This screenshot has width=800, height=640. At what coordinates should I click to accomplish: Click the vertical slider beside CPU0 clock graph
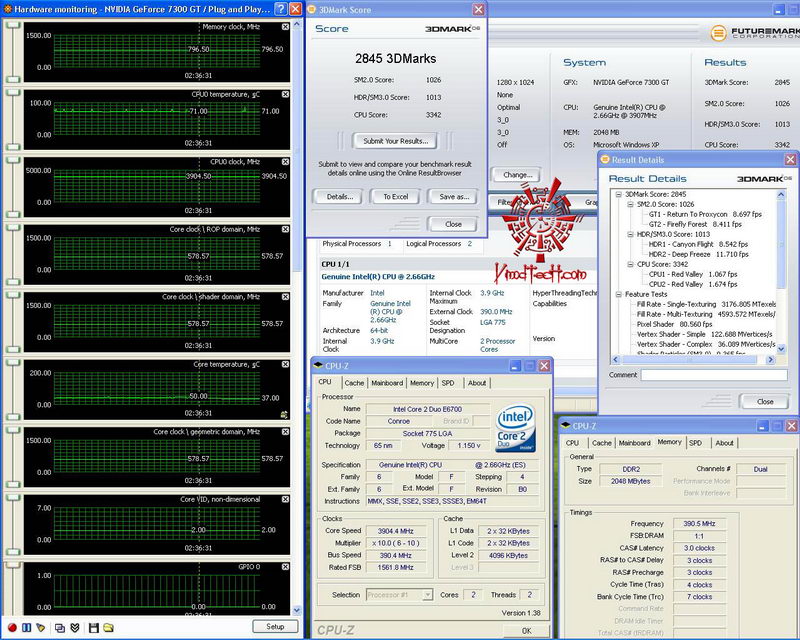[x=13, y=186]
